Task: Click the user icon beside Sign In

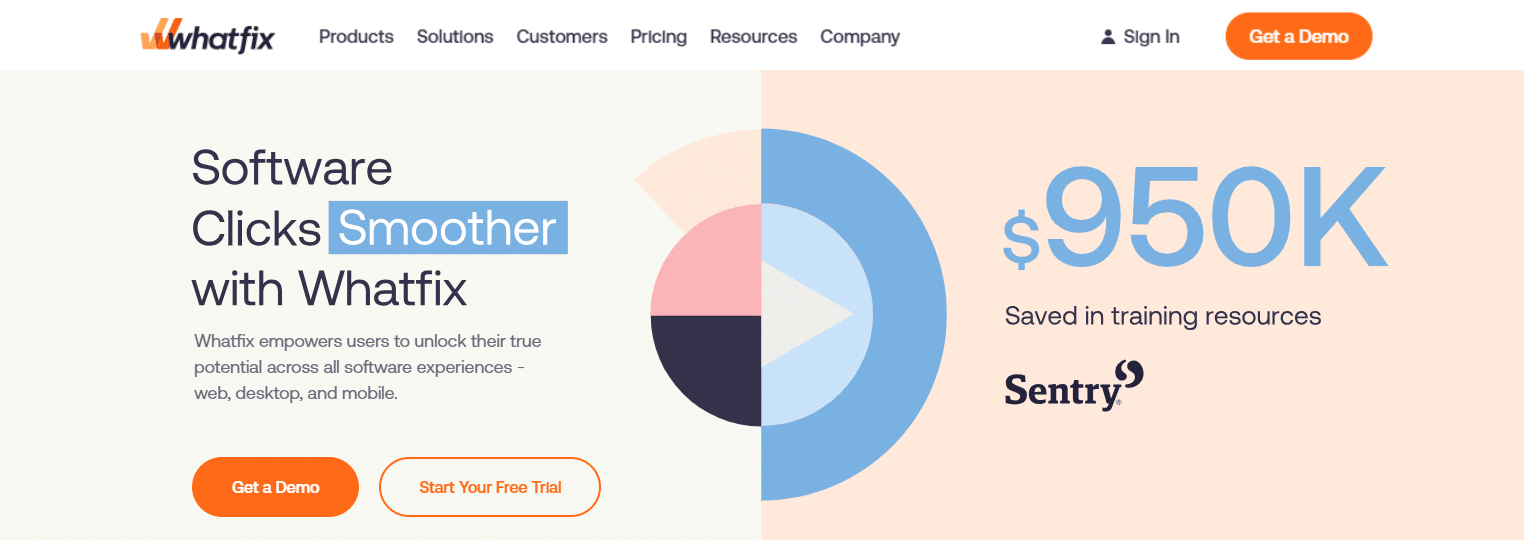Action: pos(1108,37)
